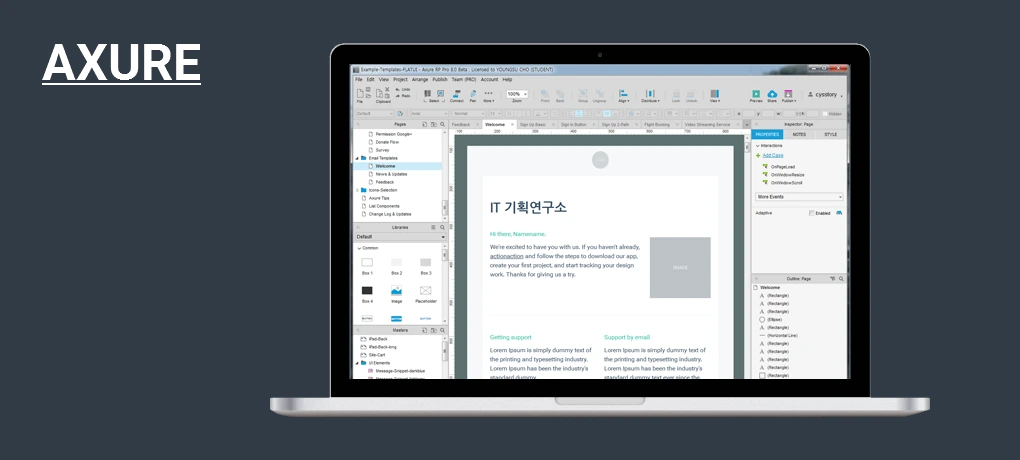Click the Redo icon

397,96
